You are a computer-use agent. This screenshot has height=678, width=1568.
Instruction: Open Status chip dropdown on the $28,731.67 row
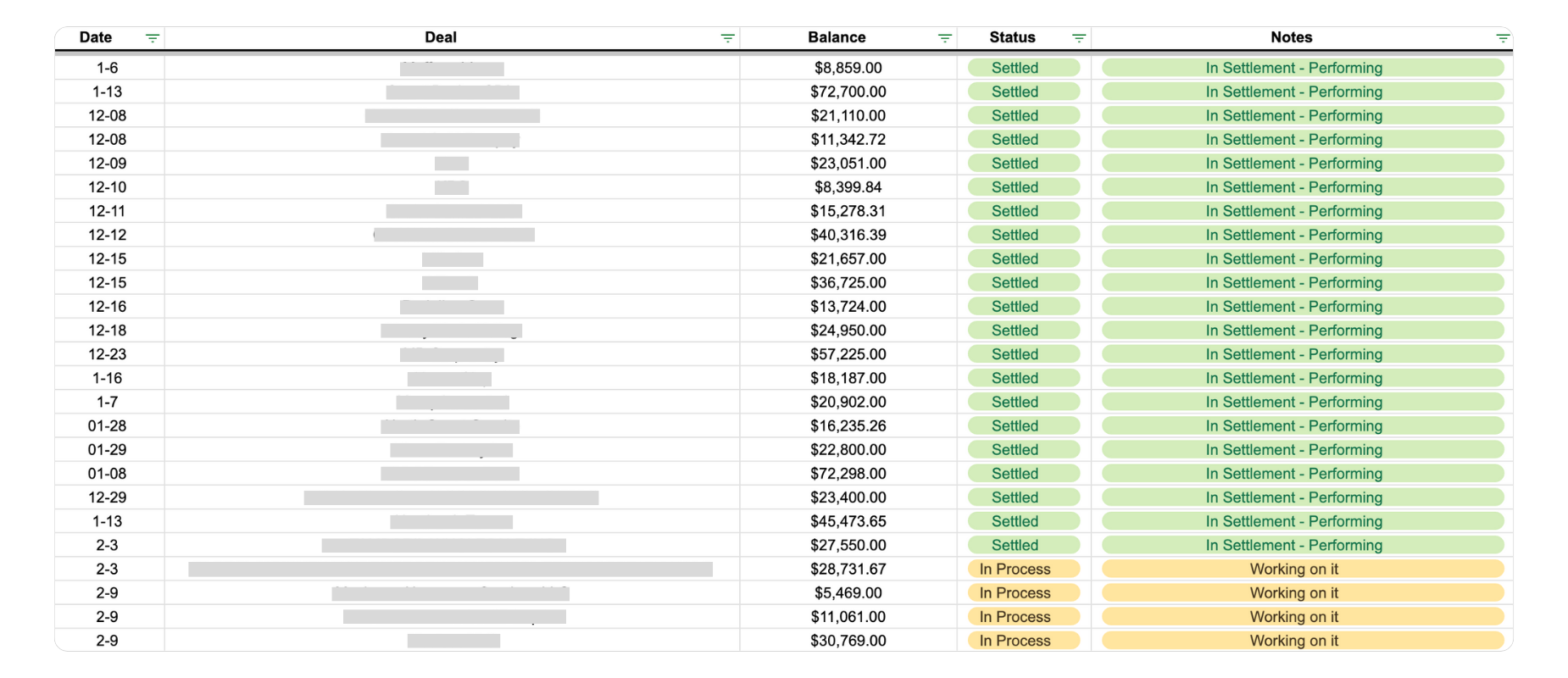(x=1022, y=569)
